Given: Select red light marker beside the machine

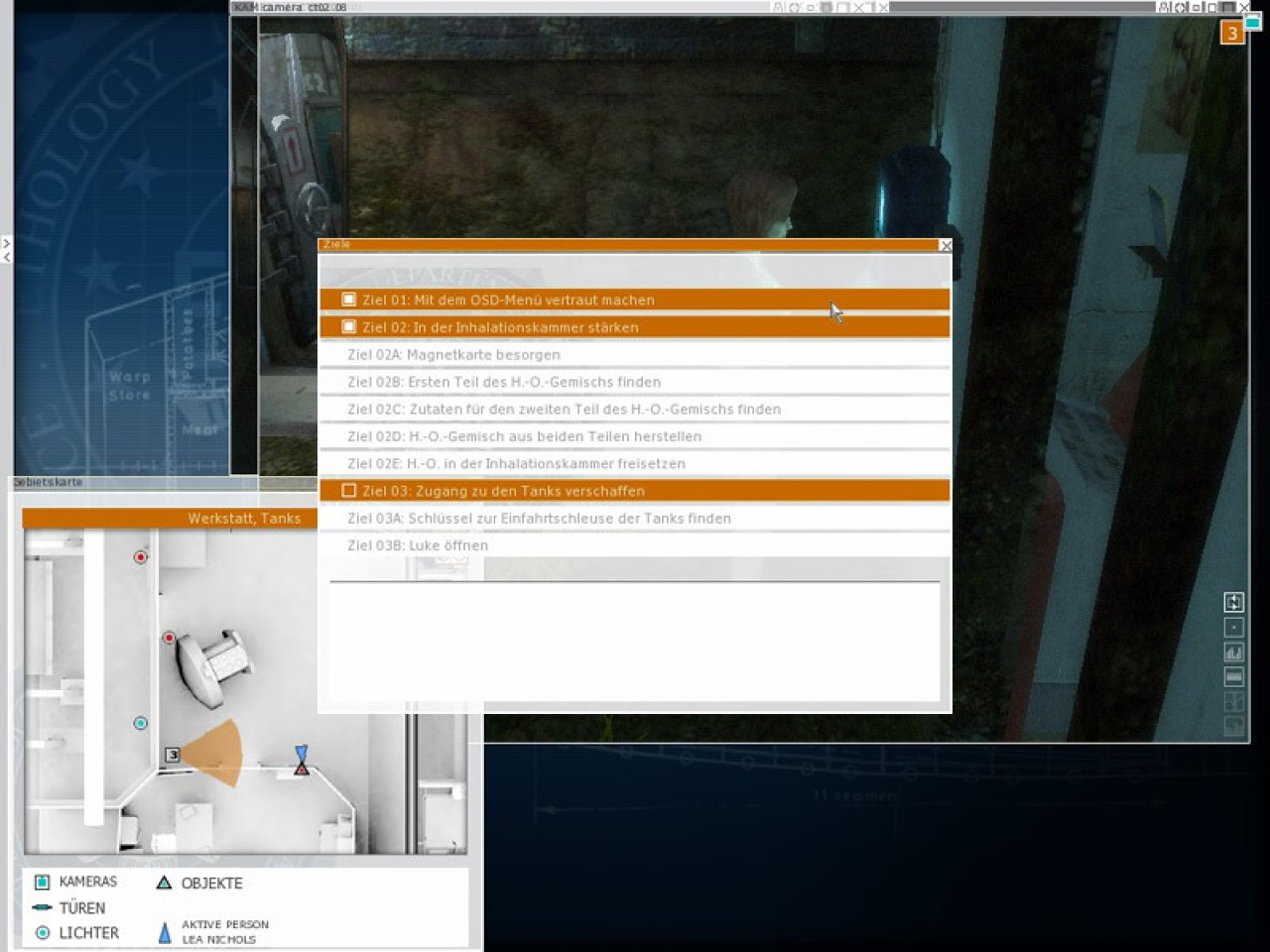Looking at the screenshot, I should (169, 638).
